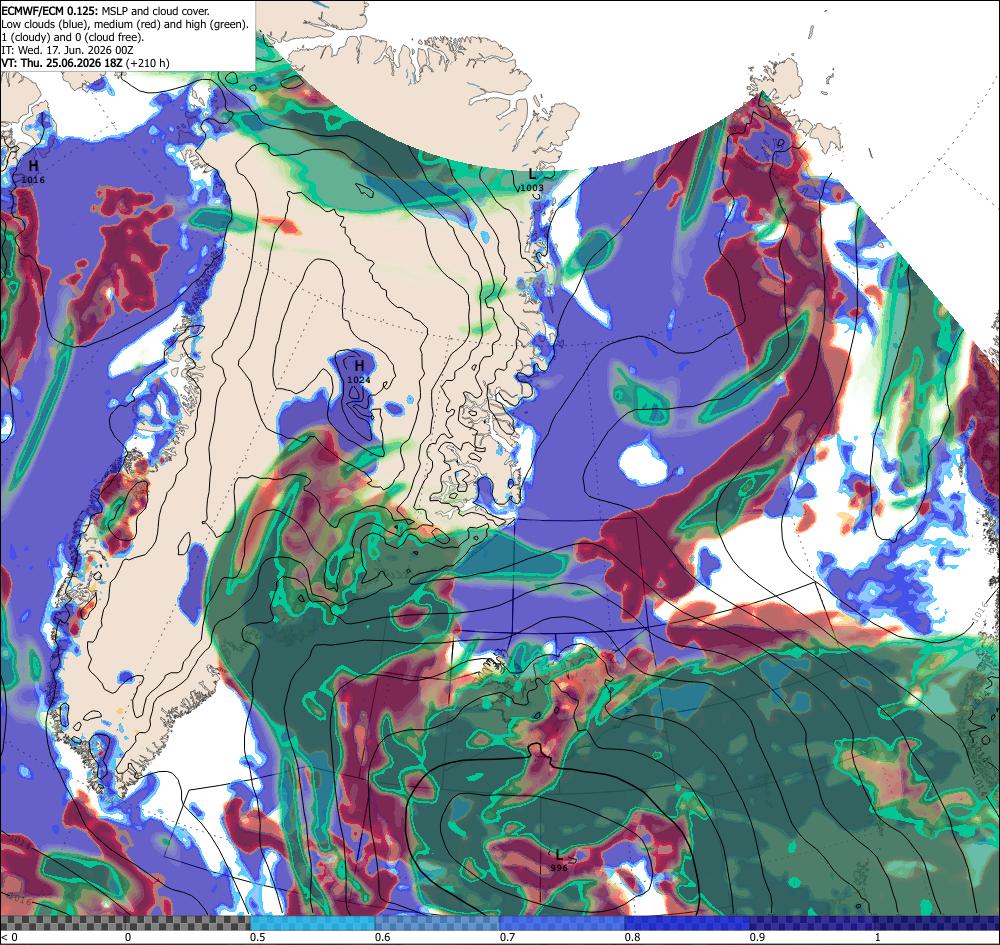Select the 1024 pressure value label
The height and width of the screenshot is (945, 1000).
(x=358, y=379)
